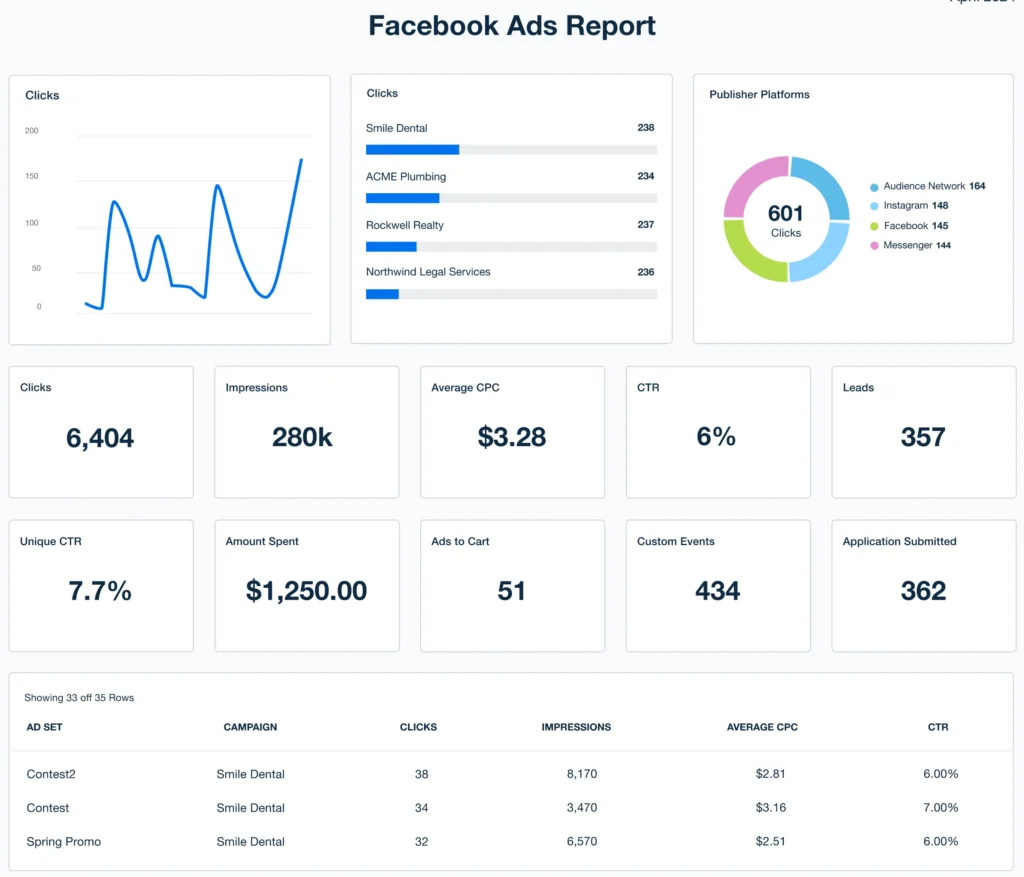Sort the table by CTR column header

tap(938, 727)
